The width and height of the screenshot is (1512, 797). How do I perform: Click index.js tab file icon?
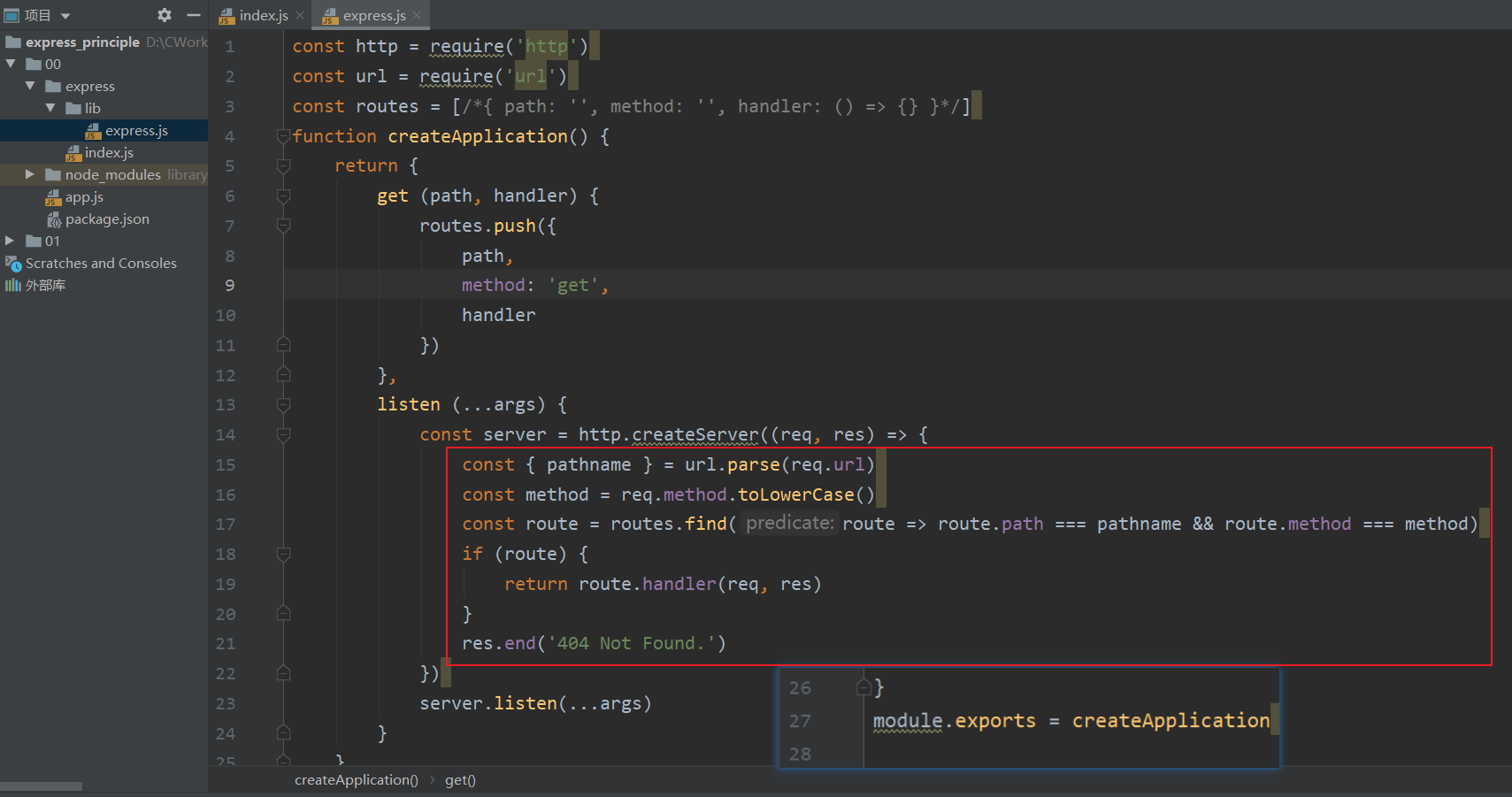pos(226,16)
